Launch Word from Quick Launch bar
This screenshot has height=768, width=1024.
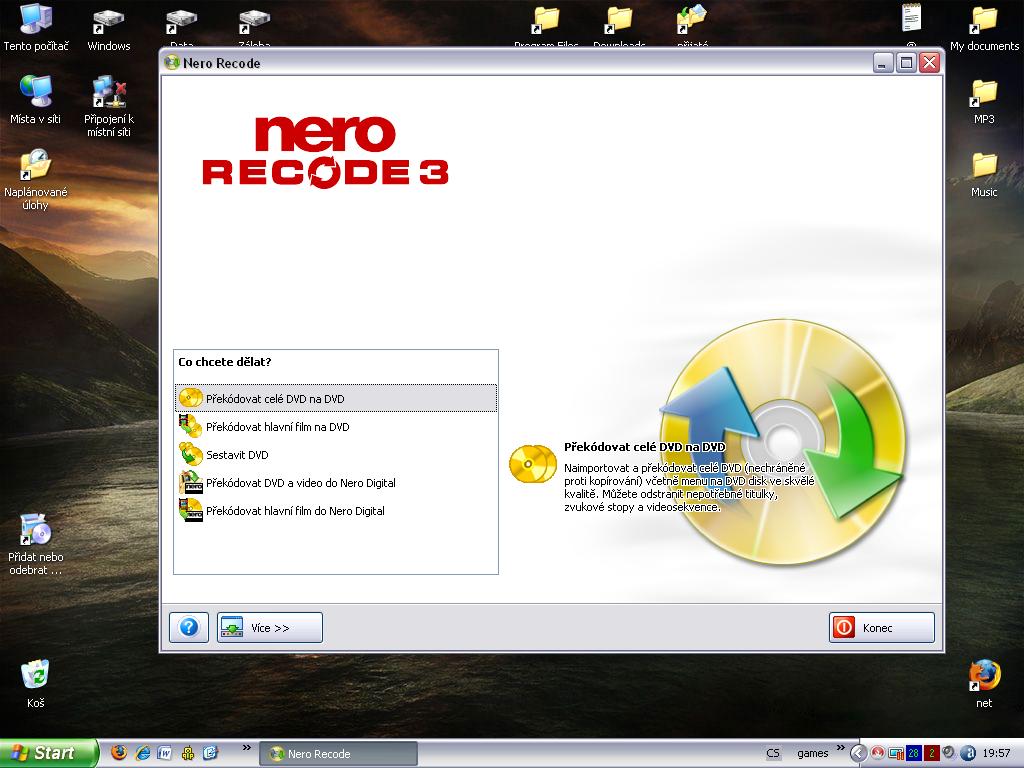(165, 753)
